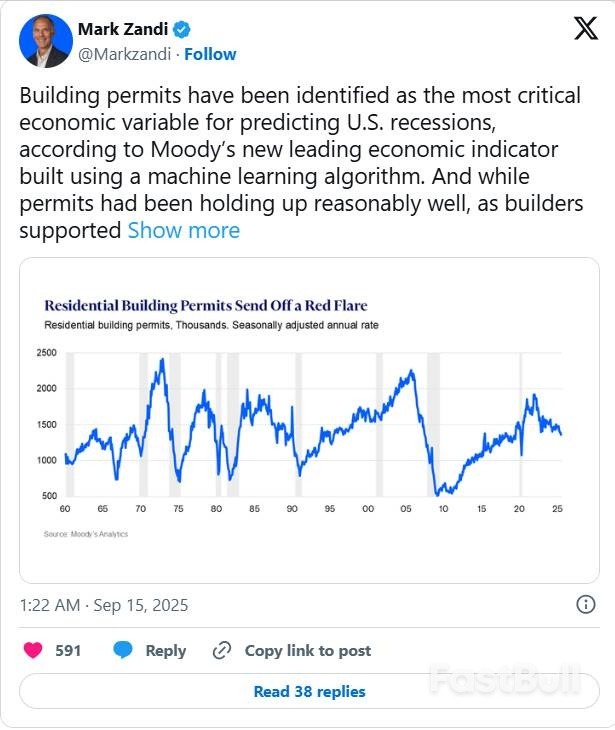
Task: Click the reply speech bubble icon
Action: (123, 650)
